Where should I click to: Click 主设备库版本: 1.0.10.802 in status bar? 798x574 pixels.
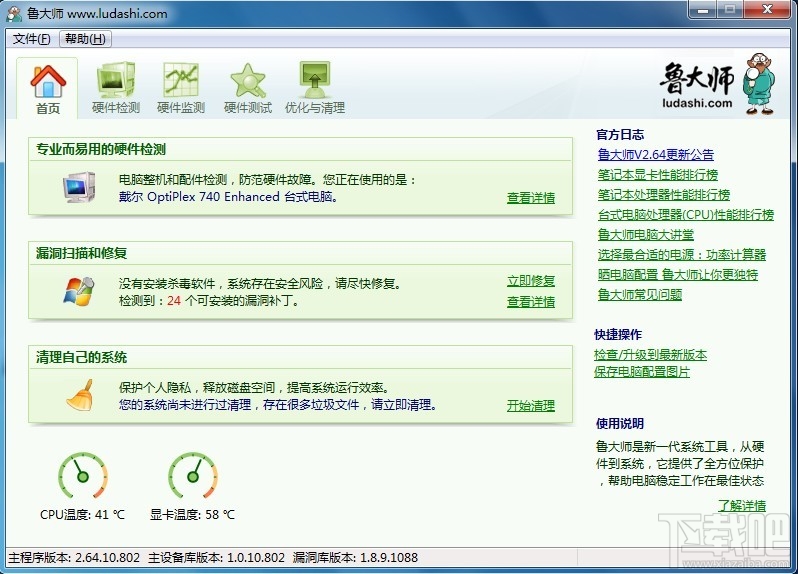[216, 558]
